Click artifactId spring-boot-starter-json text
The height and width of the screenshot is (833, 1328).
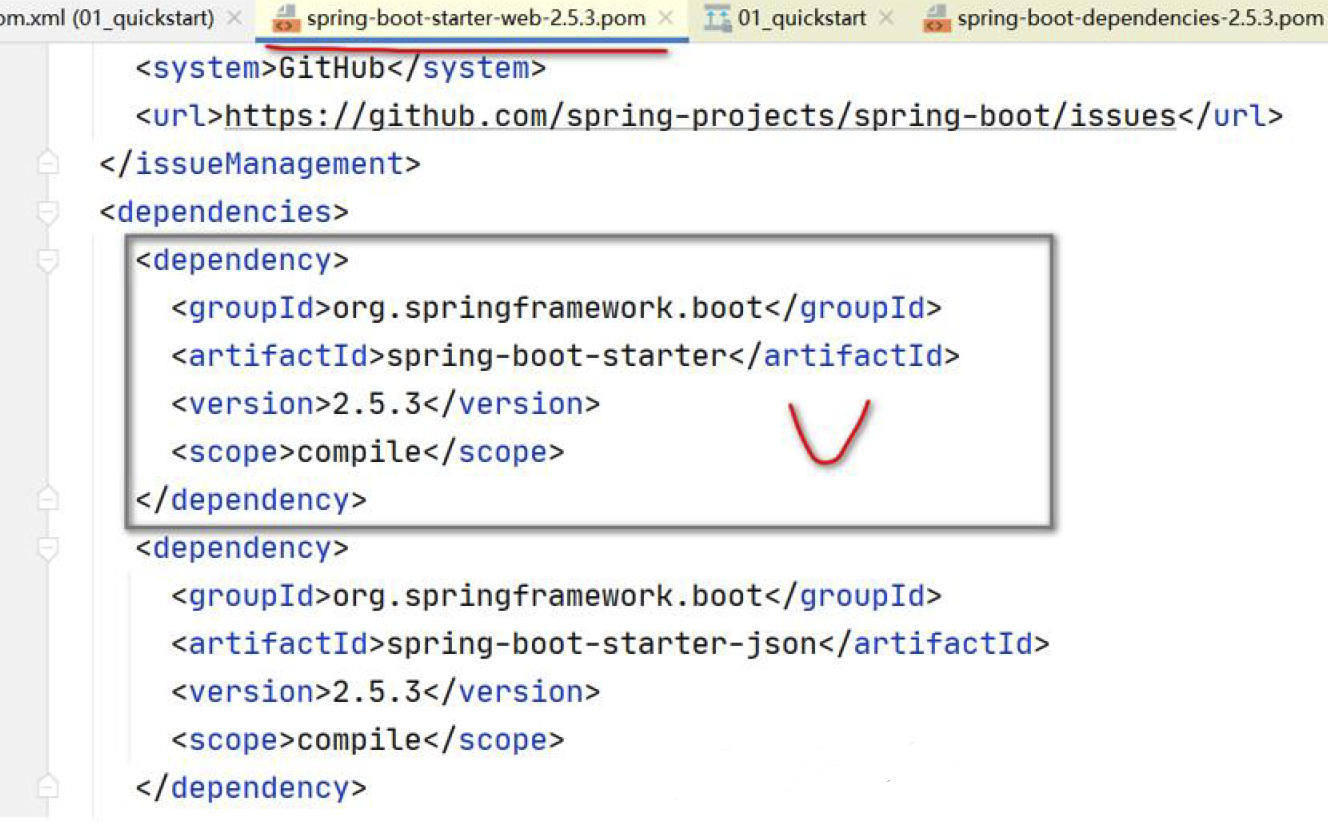tap(610, 644)
